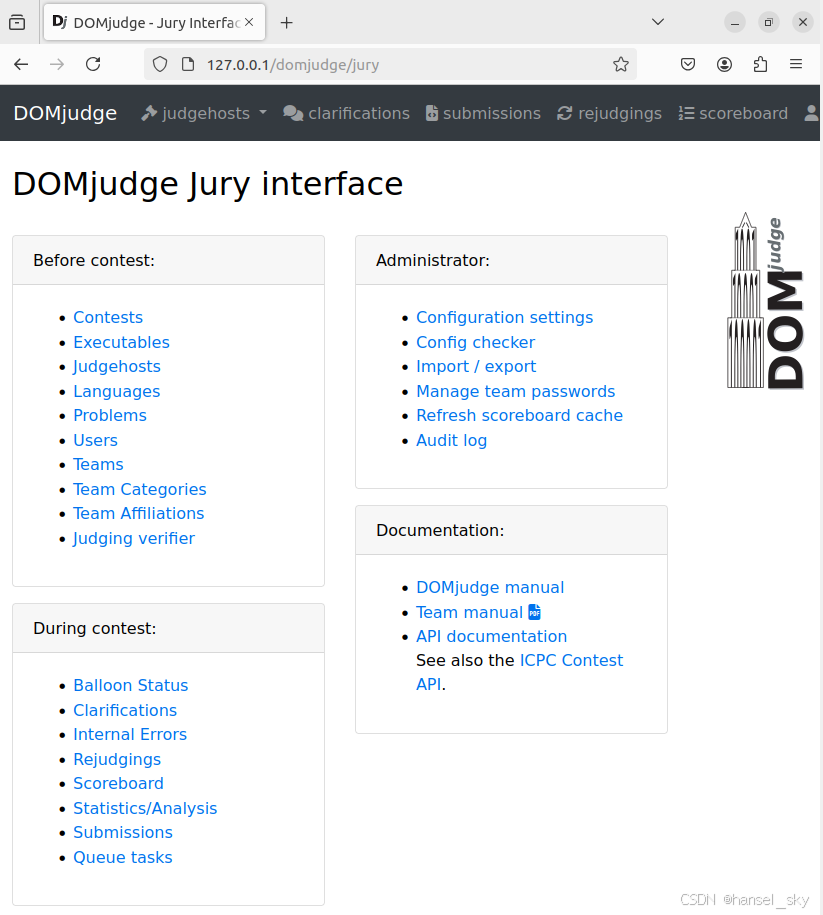Click the browser forward arrow

57,64
